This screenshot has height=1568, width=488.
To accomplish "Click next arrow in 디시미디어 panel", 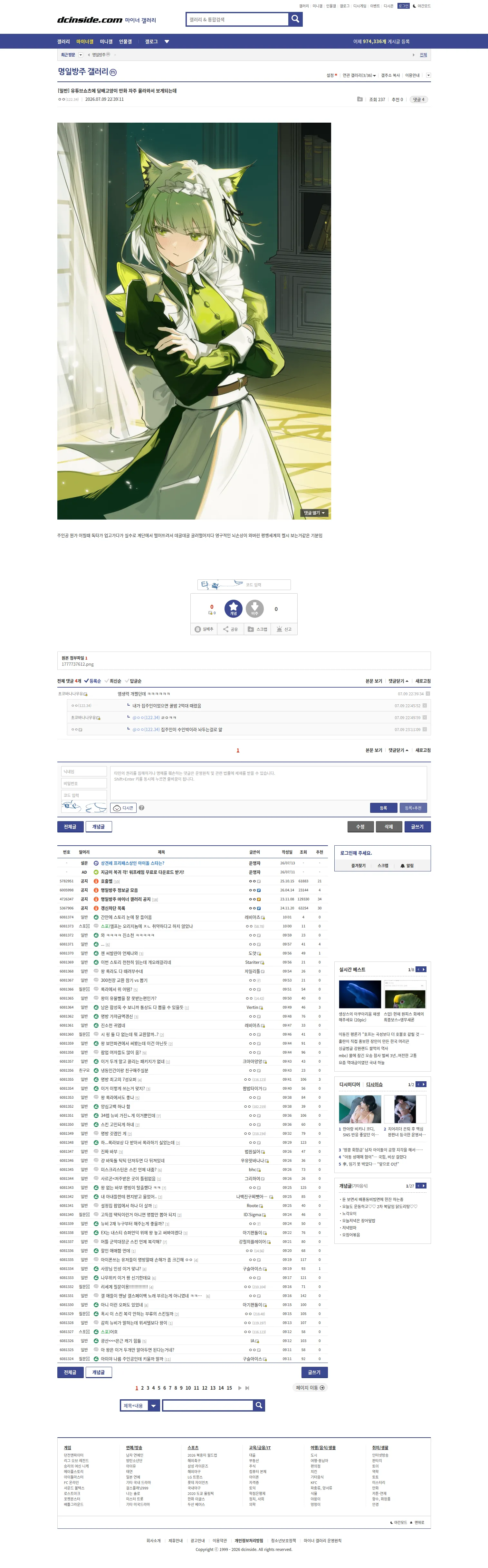I will pyautogui.click(x=424, y=1085).
